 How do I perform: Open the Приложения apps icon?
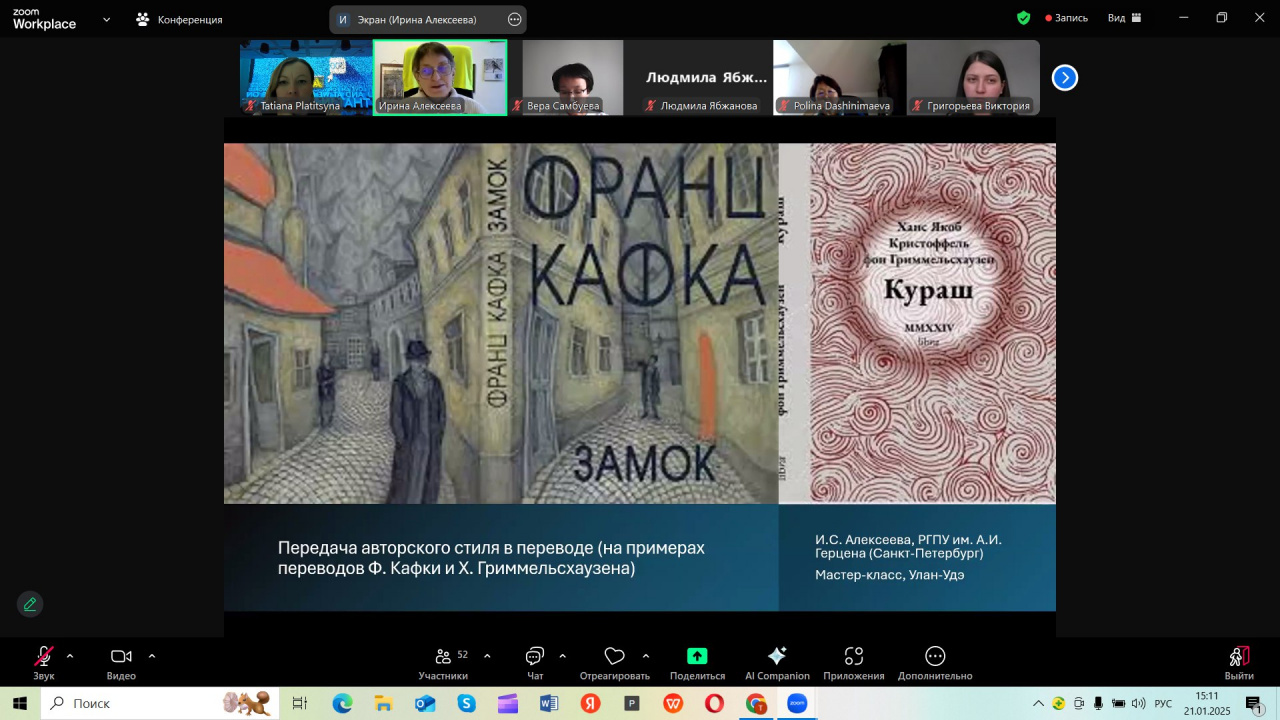tap(853, 657)
